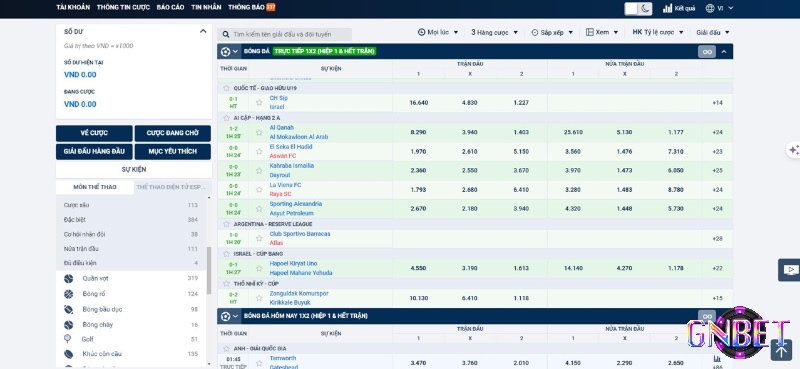Select Quần vợt tennis in sports list
This screenshot has height=369, width=800.
(131, 279)
